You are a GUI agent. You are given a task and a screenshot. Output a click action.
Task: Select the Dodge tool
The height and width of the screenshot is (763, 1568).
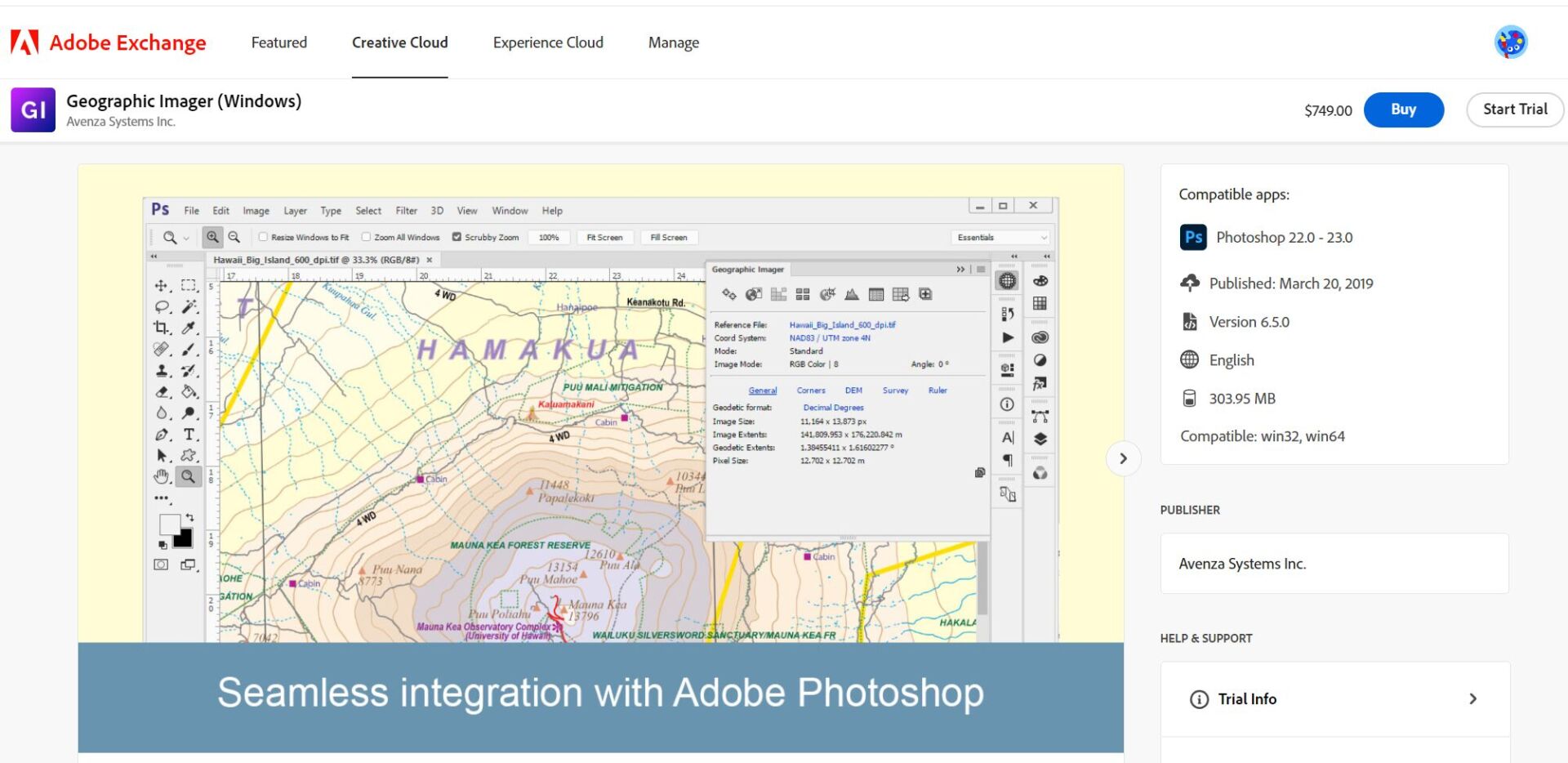pos(189,413)
